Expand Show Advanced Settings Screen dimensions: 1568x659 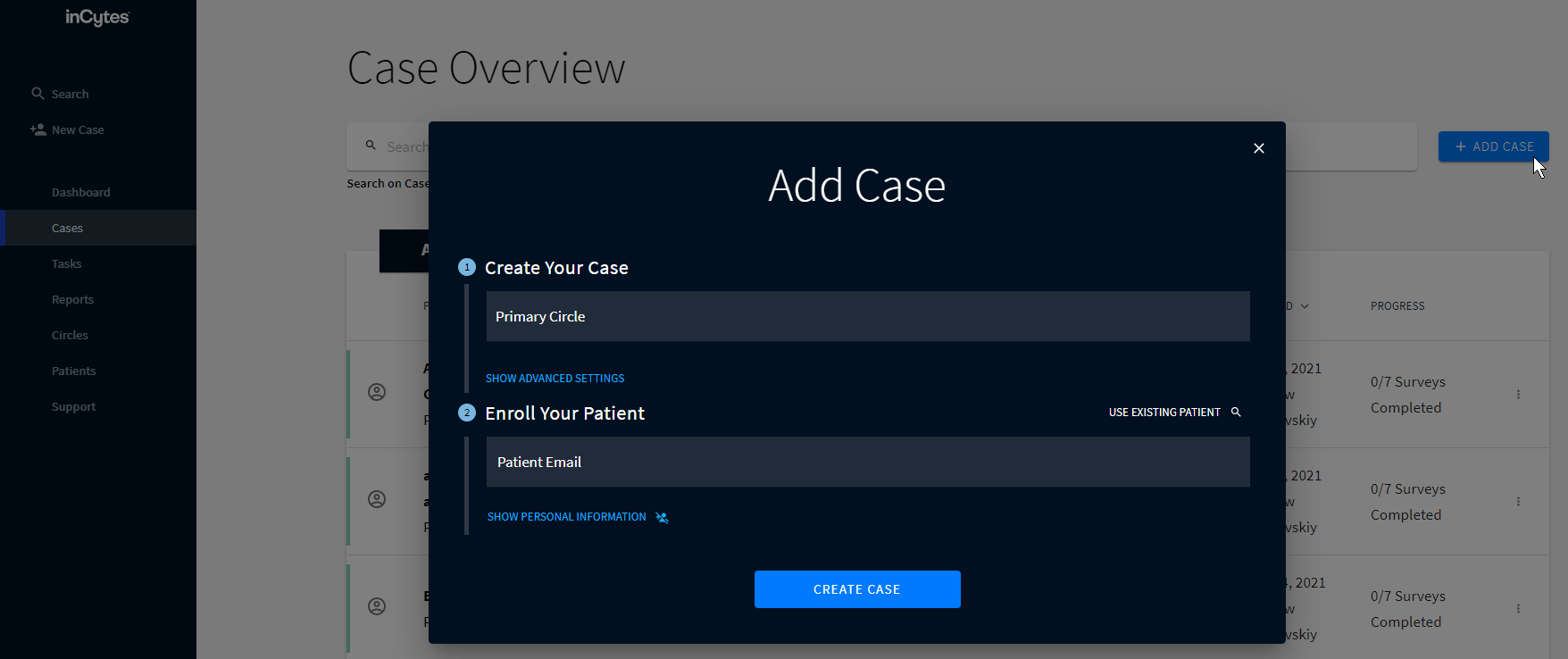click(555, 379)
